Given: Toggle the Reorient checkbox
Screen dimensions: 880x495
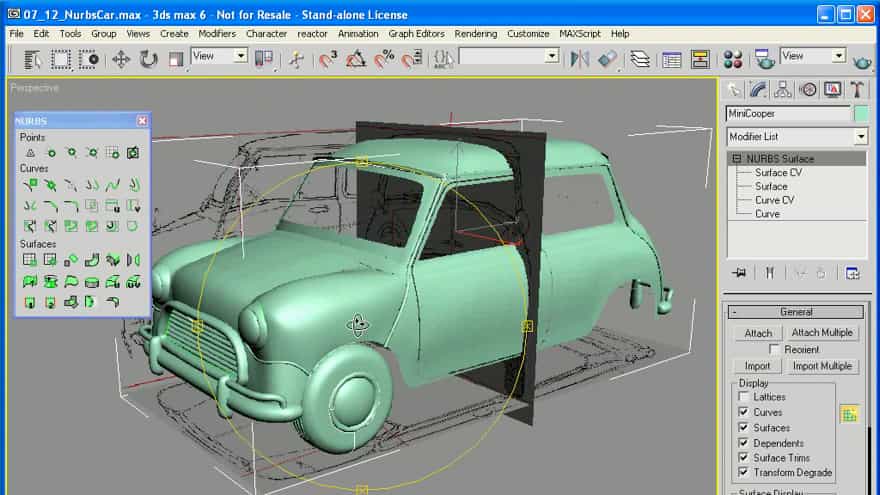Looking at the screenshot, I should 774,350.
